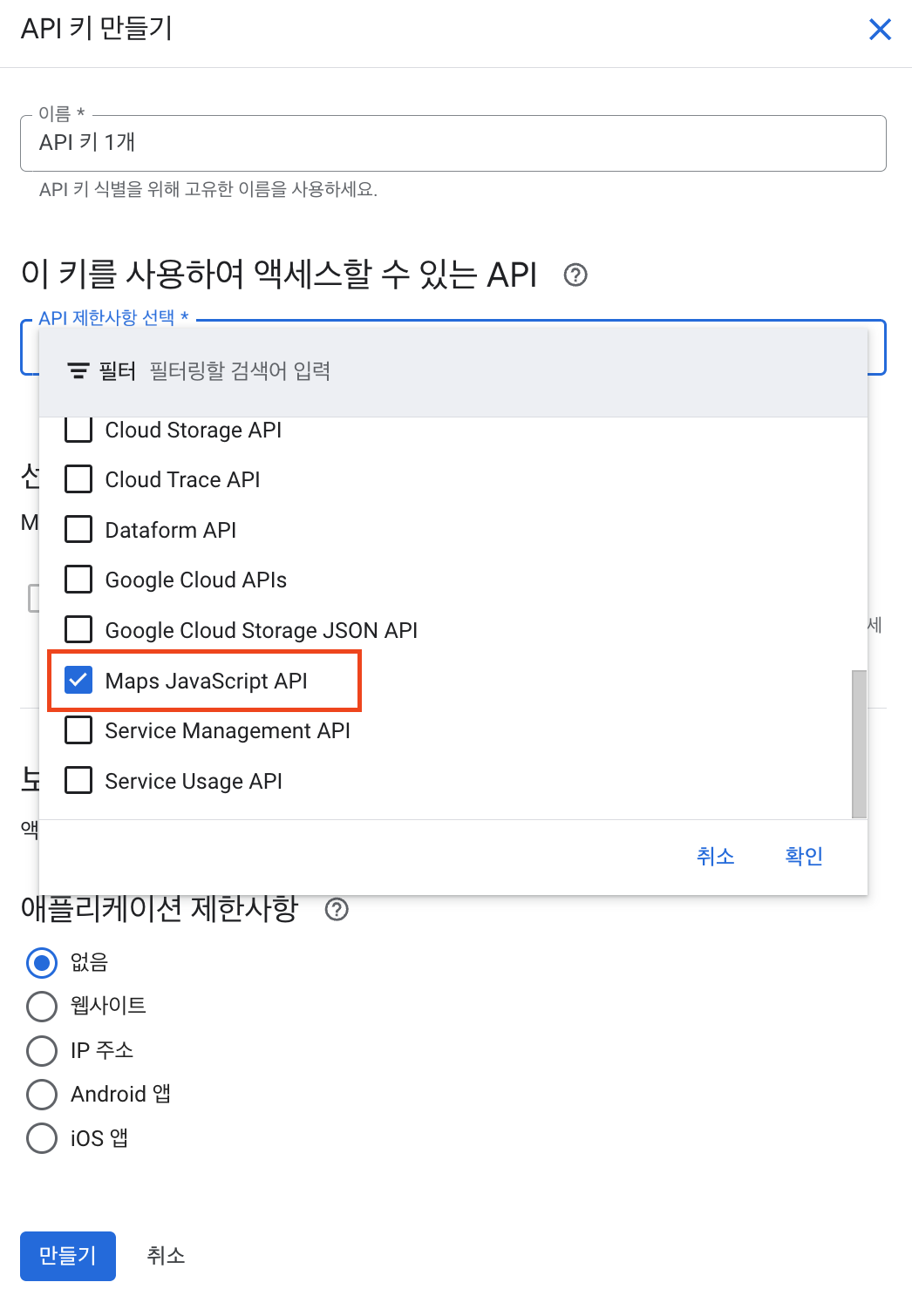Uncheck Maps JavaScript API
Viewport: 912px width, 1316px height.
[78, 680]
